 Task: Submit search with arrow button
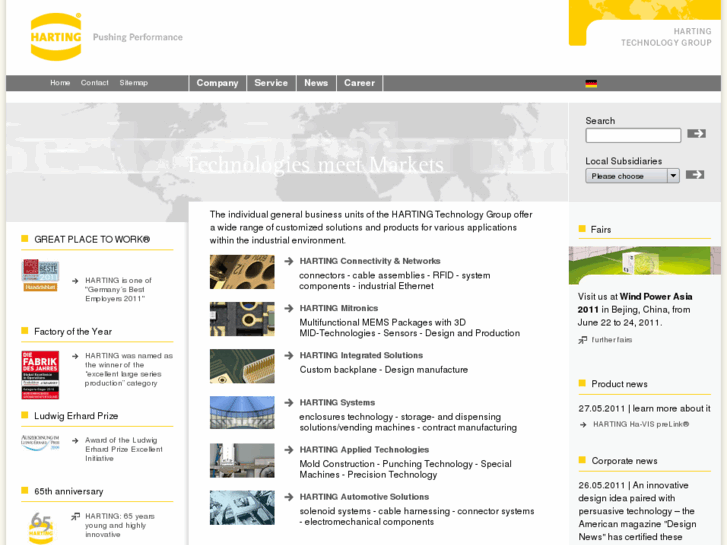coord(696,134)
